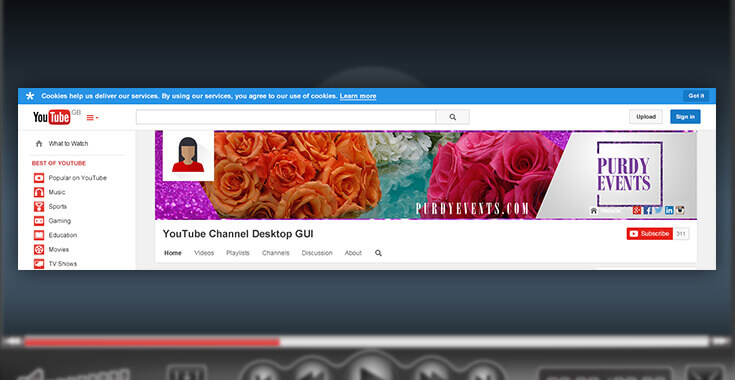Image resolution: width=735 pixels, height=380 pixels.
Task: Click the red Subscribe button
Action: (x=650, y=234)
